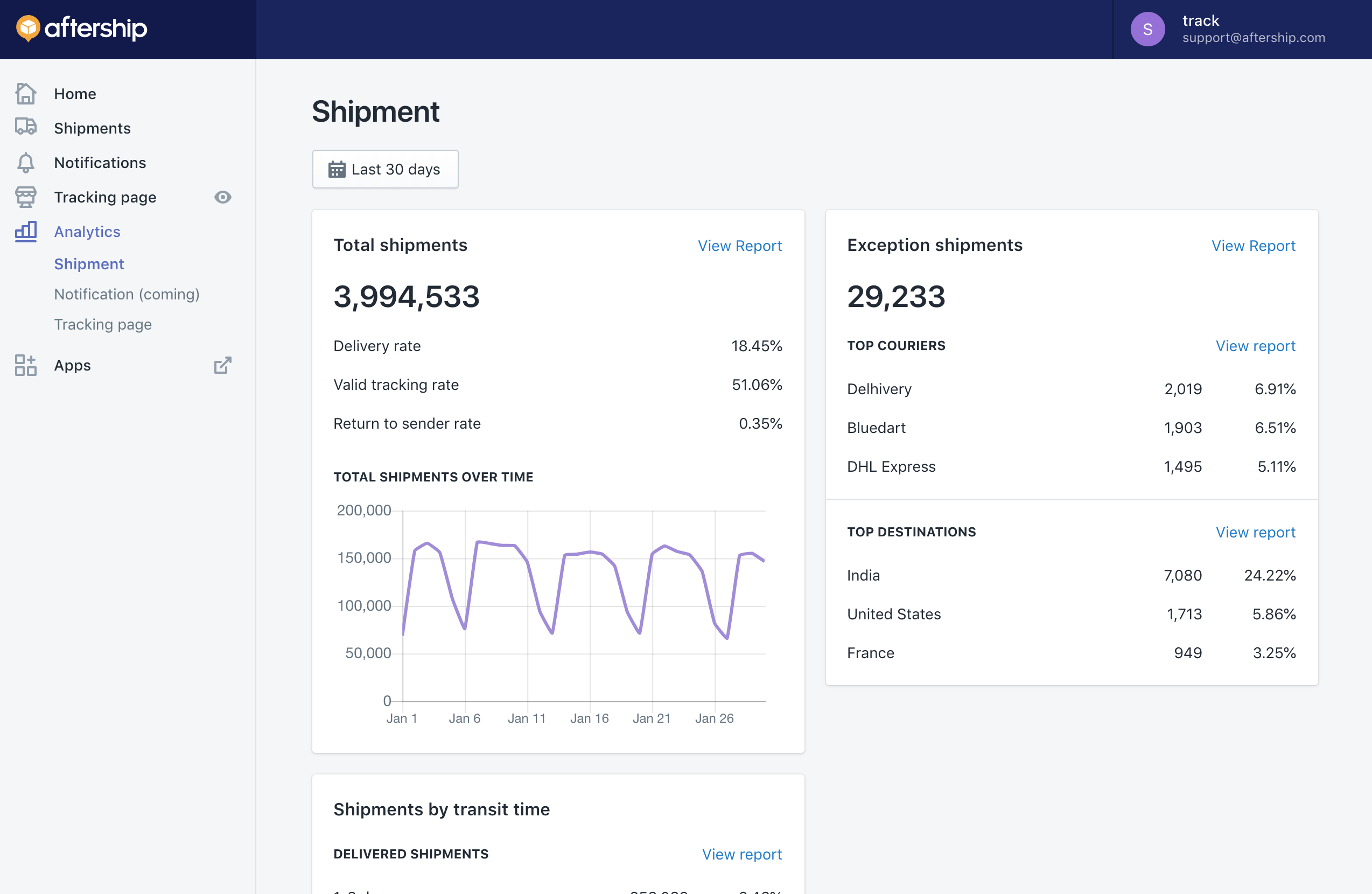
Task: Toggle the Tracking page eye preview icon
Action: 222,197
